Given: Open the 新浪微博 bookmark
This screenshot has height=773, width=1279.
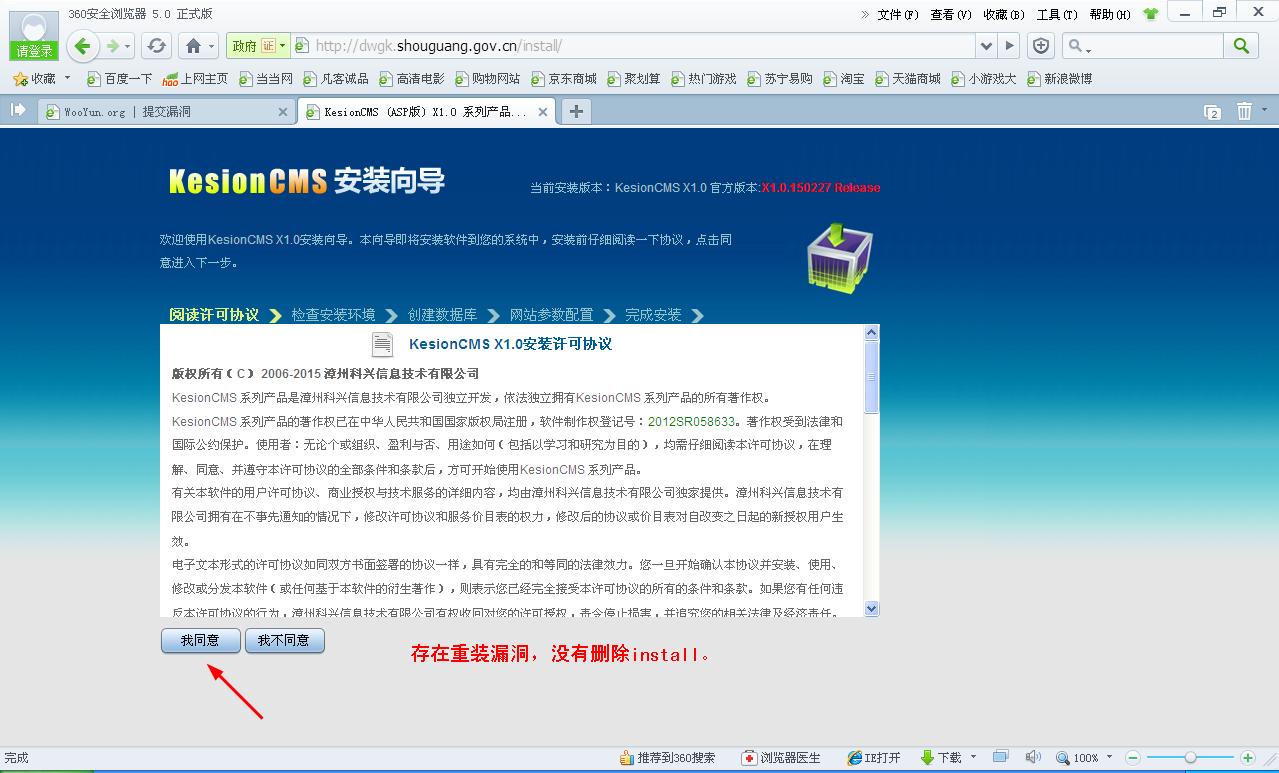Looking at the screenshot, I should [x=1059, y=78].
